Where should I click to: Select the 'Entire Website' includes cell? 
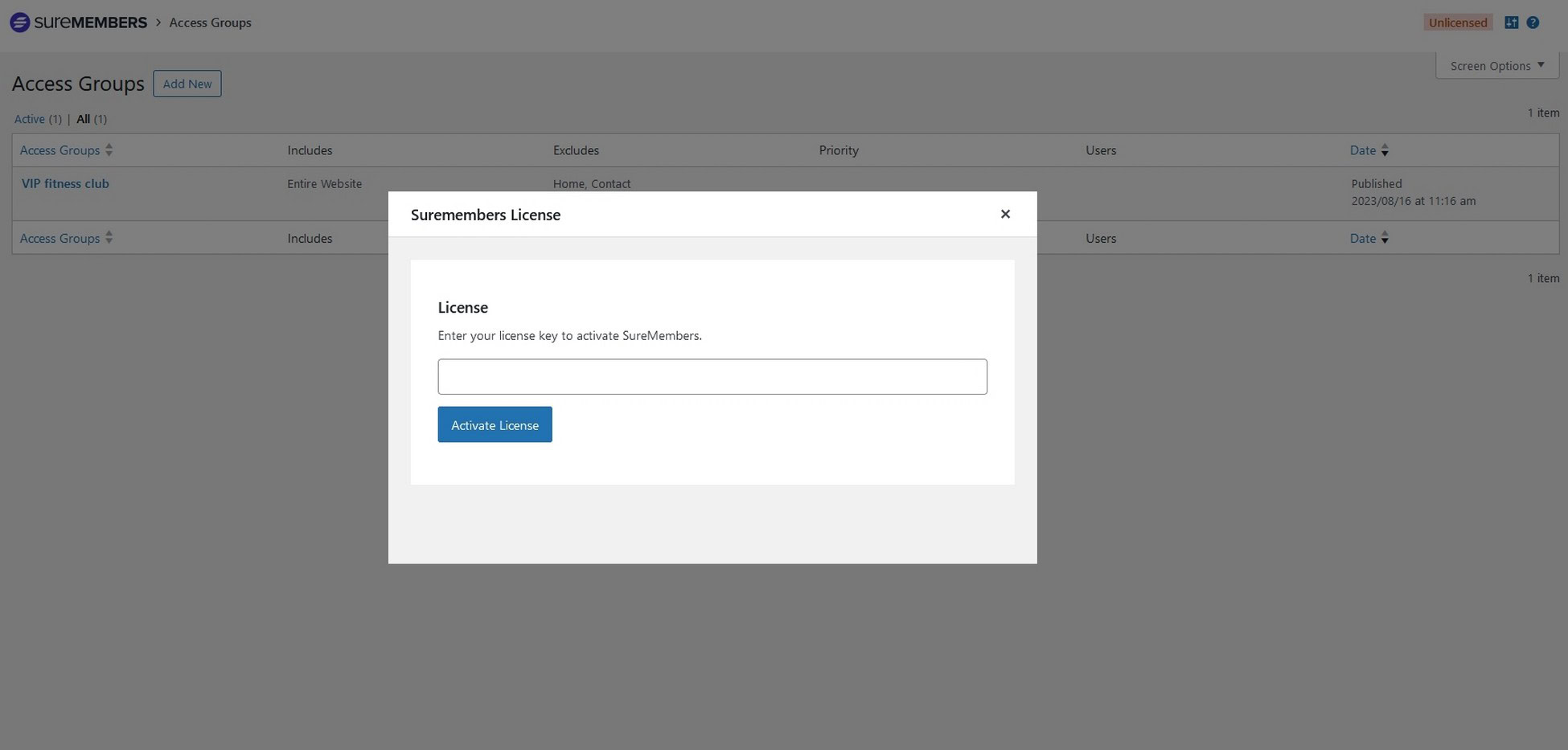point(325,184)
